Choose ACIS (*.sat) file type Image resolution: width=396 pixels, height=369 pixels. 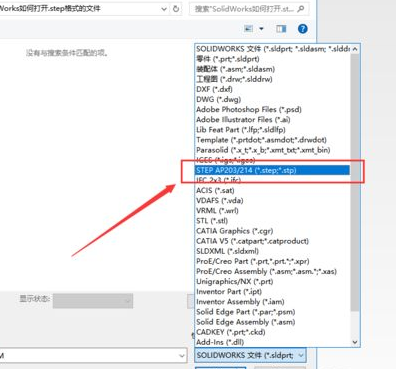point(272,190)
